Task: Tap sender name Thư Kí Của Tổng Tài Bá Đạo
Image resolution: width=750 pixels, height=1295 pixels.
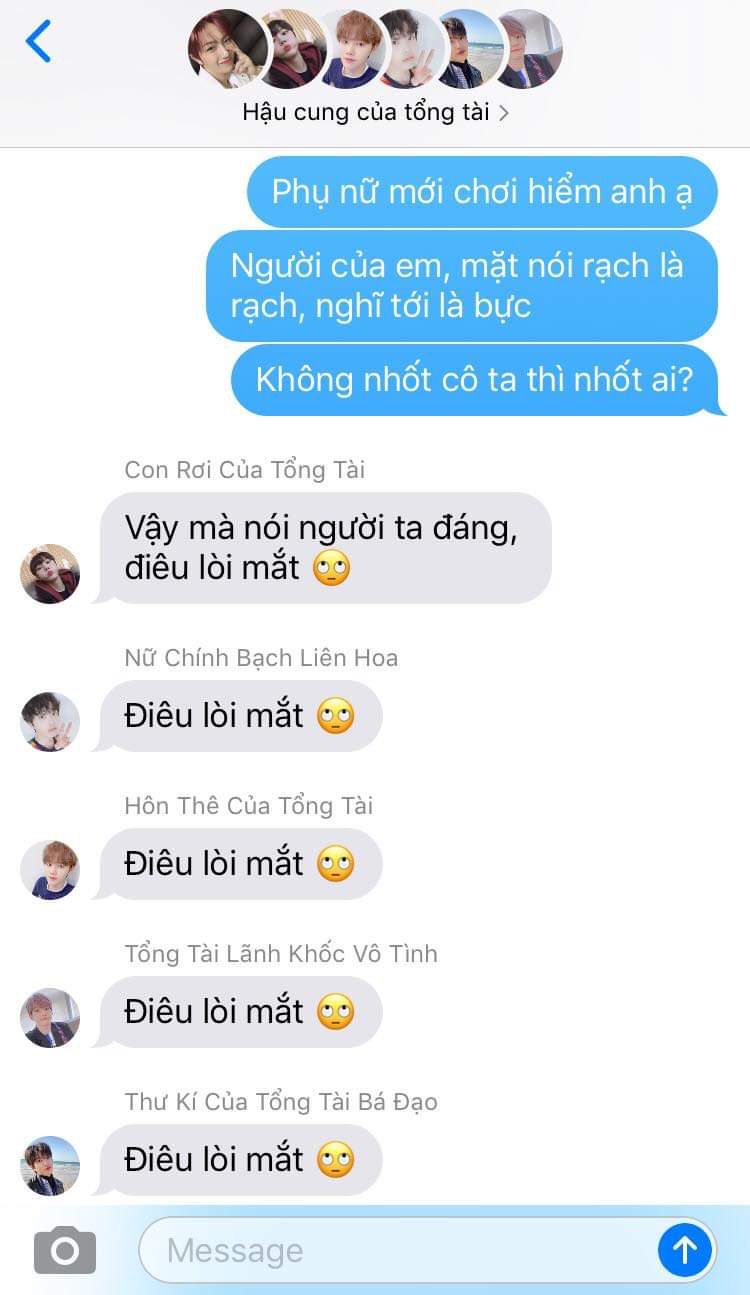Action: click(x=281, y=1101)
